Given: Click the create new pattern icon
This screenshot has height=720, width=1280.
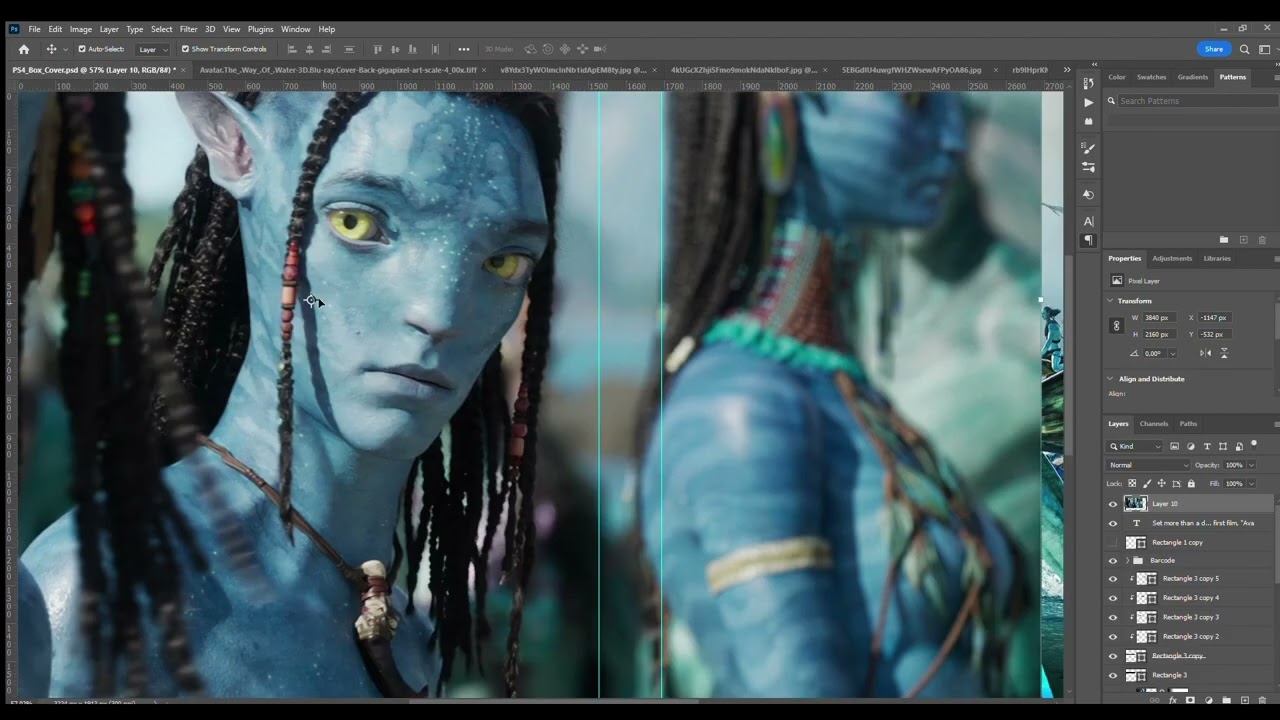Looking at the screenshot, I should coord(1243,240).
